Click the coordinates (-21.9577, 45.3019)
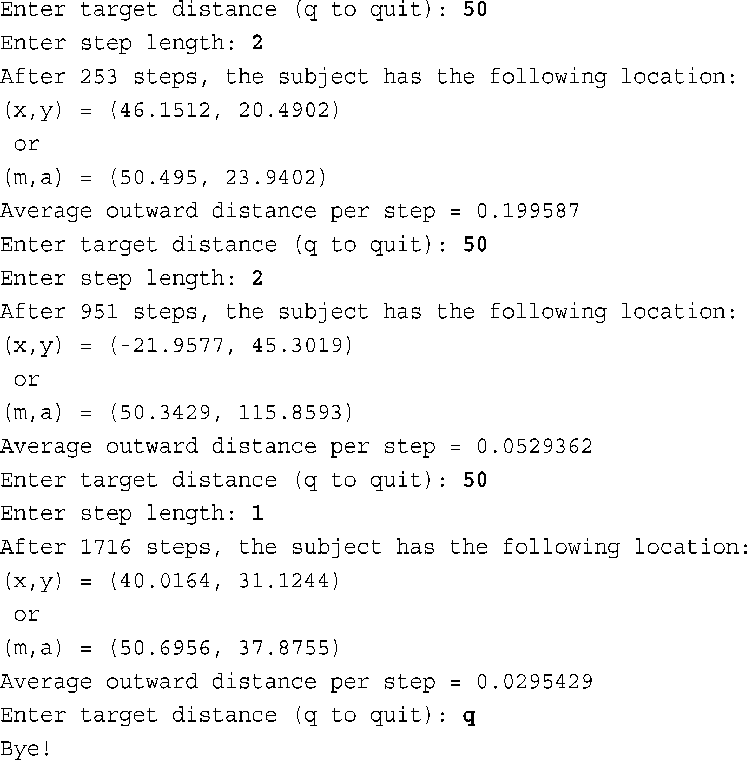This screenshot has height=760, width=747. coord(231,346)
